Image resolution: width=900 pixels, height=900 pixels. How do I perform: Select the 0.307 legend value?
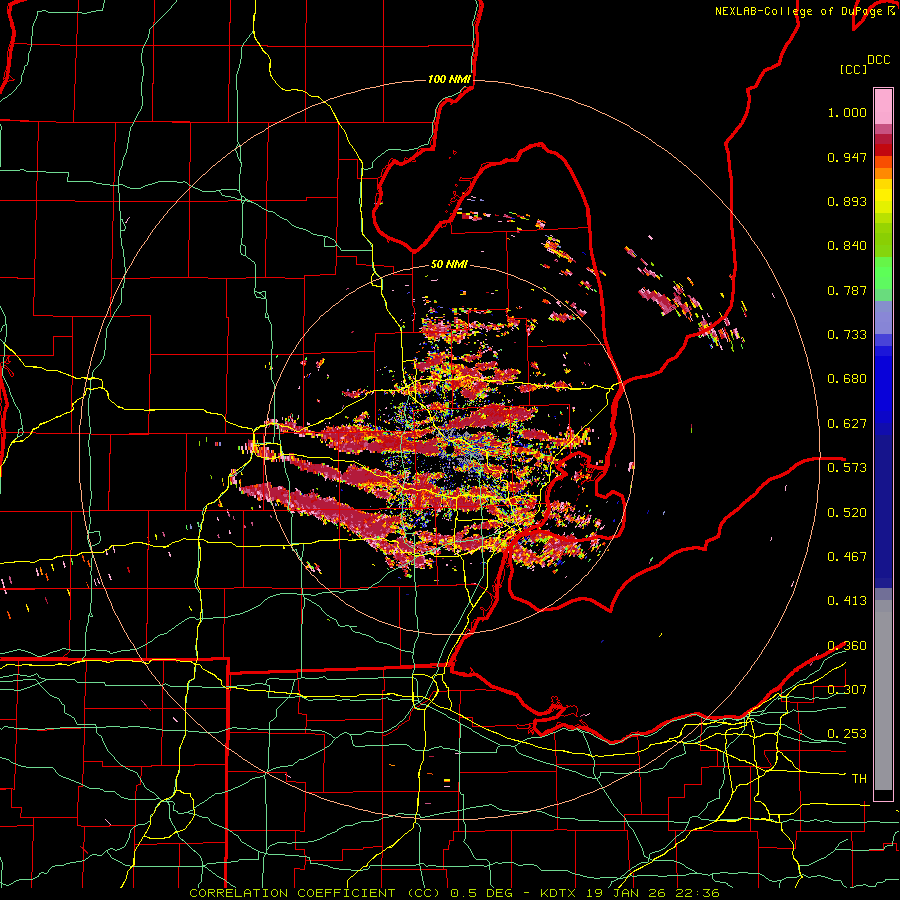pyautogui.click(x=847, y=690)
